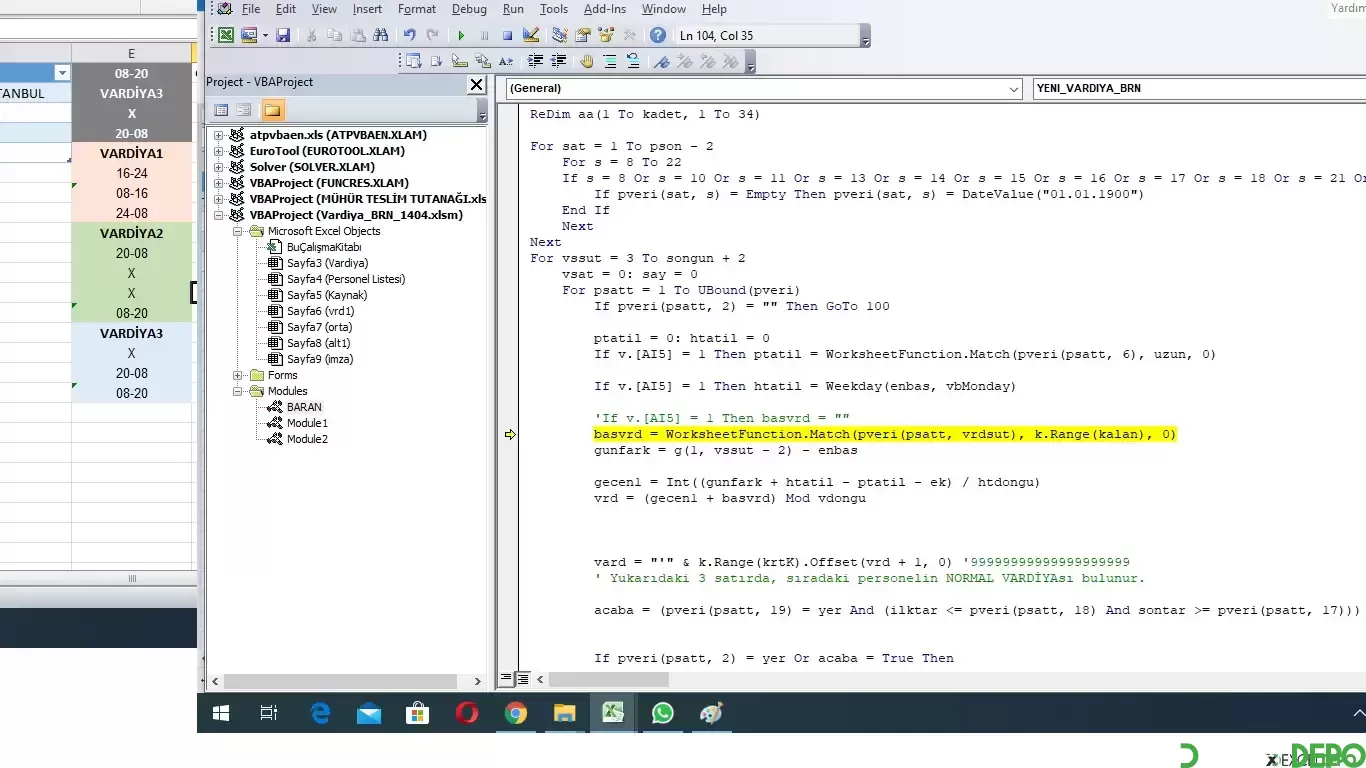Click View Object icon in Project panel

point(243,110)
